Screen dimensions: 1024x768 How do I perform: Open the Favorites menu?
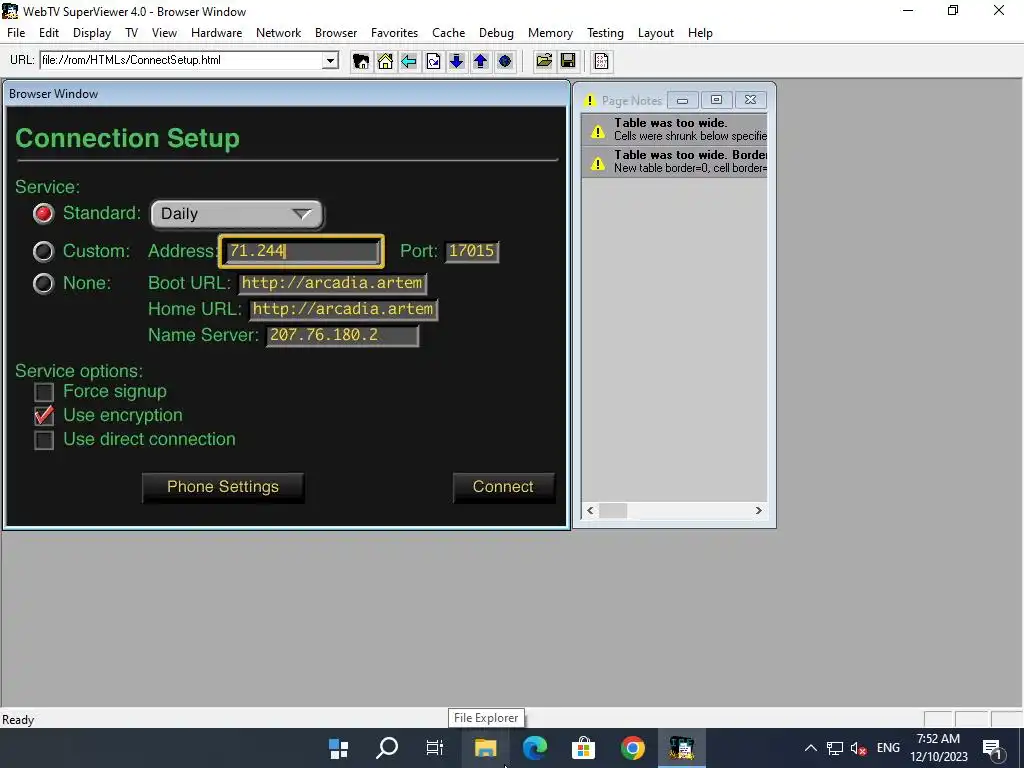tap(394, 33)
